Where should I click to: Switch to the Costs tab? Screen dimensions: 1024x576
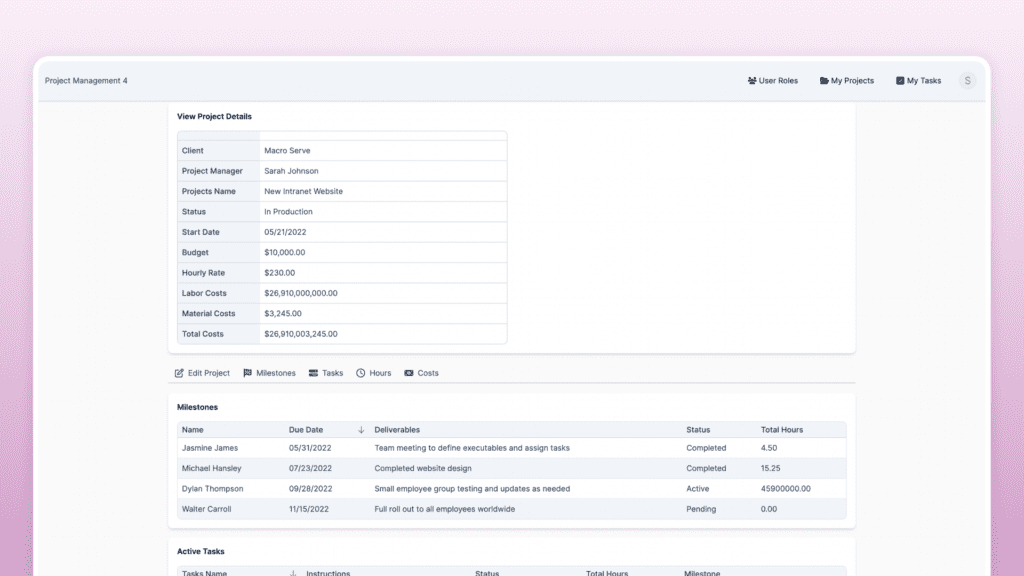click(x=427, y=373)
